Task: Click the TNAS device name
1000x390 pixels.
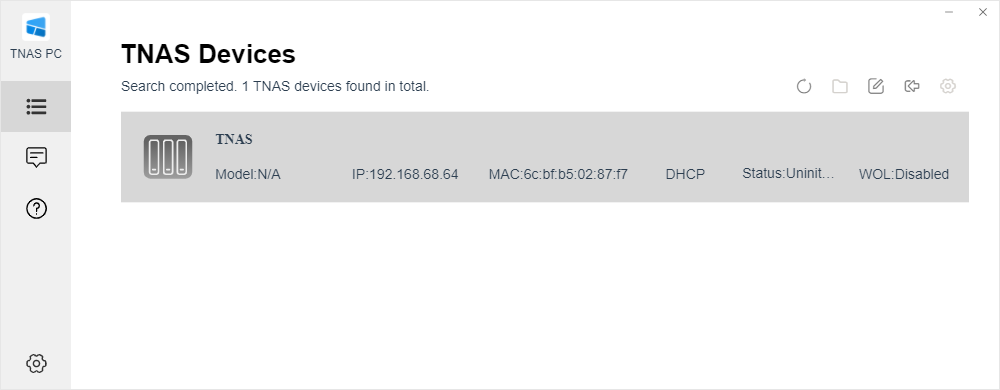Action: (x=234, y=140)
